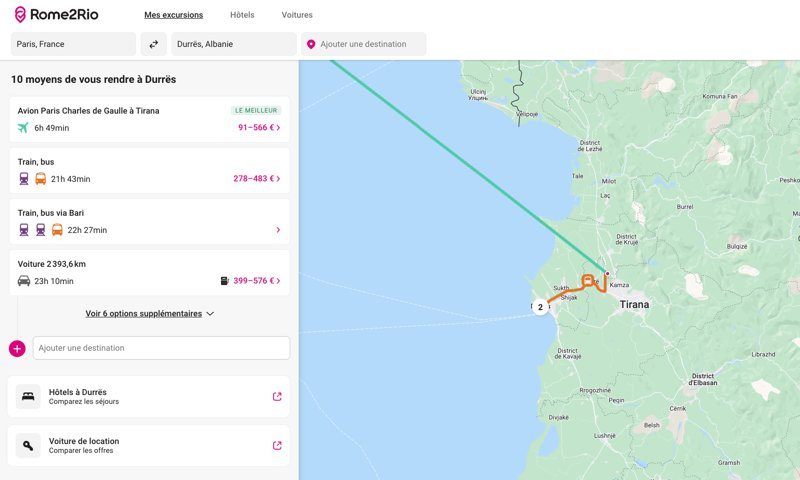Screen dimensions: 800x480
Task: Click the train icon in Train, bus row
Action: (24, 179)
